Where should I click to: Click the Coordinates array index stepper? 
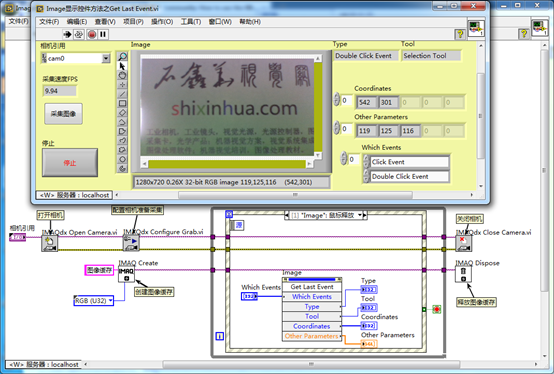(x=337, y=100)
